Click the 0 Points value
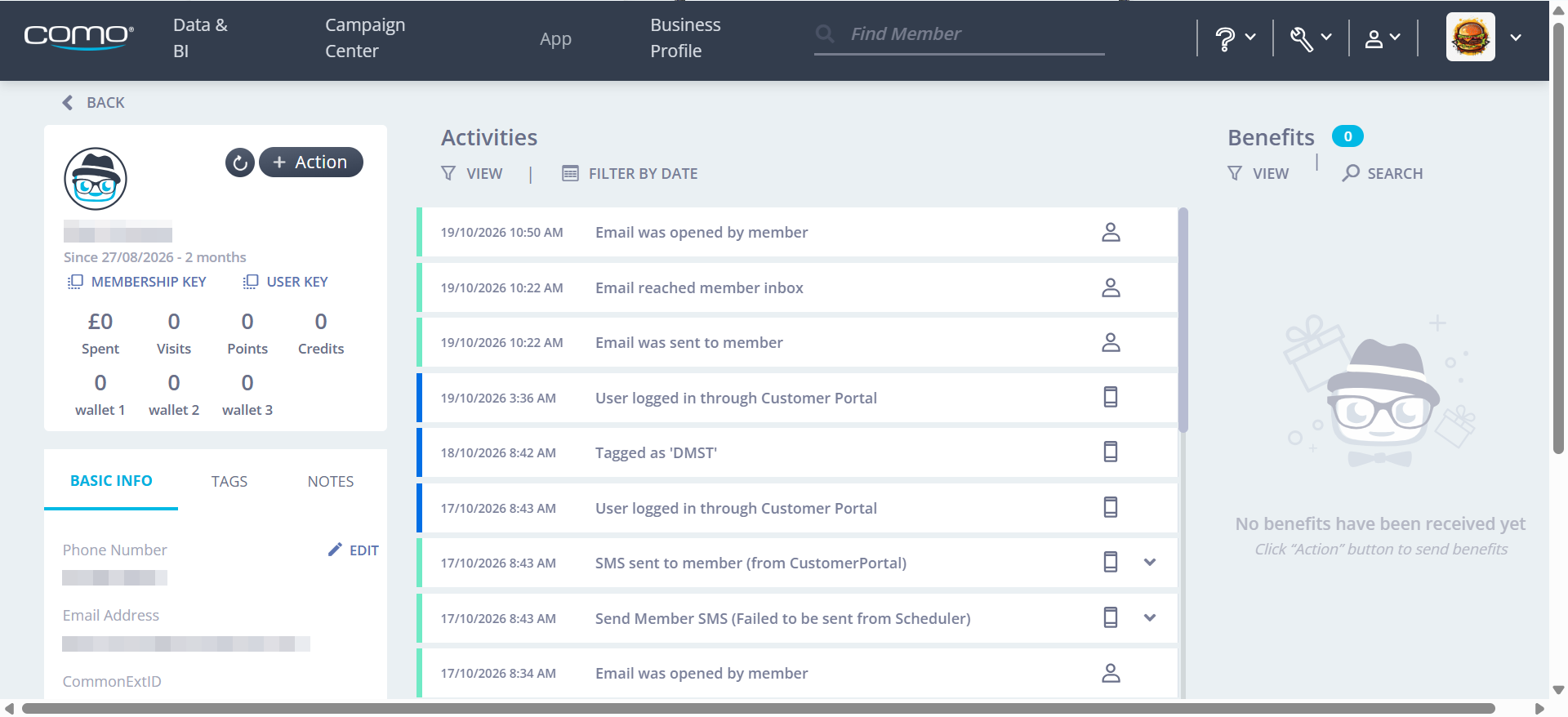 (x=247, y=322)
